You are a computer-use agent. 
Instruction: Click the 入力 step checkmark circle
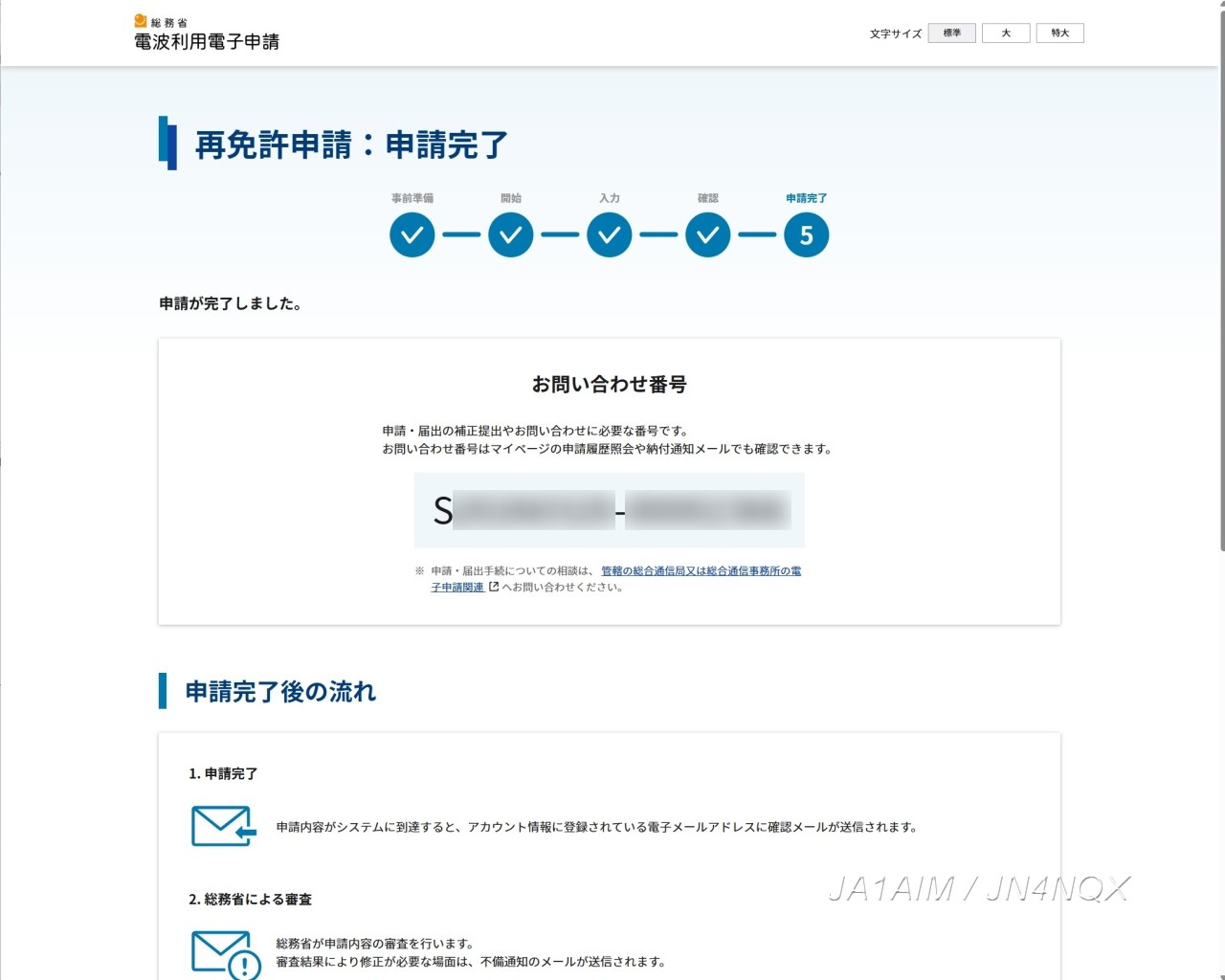pos(610,235)
